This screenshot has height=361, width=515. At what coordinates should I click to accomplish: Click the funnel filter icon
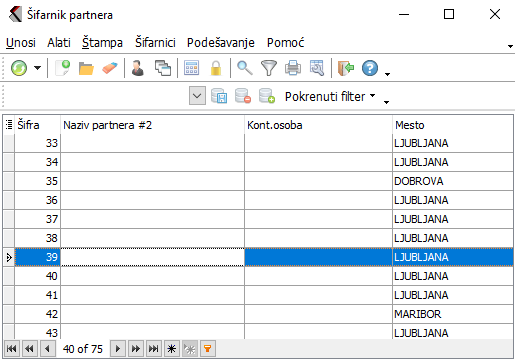[269, 68]
